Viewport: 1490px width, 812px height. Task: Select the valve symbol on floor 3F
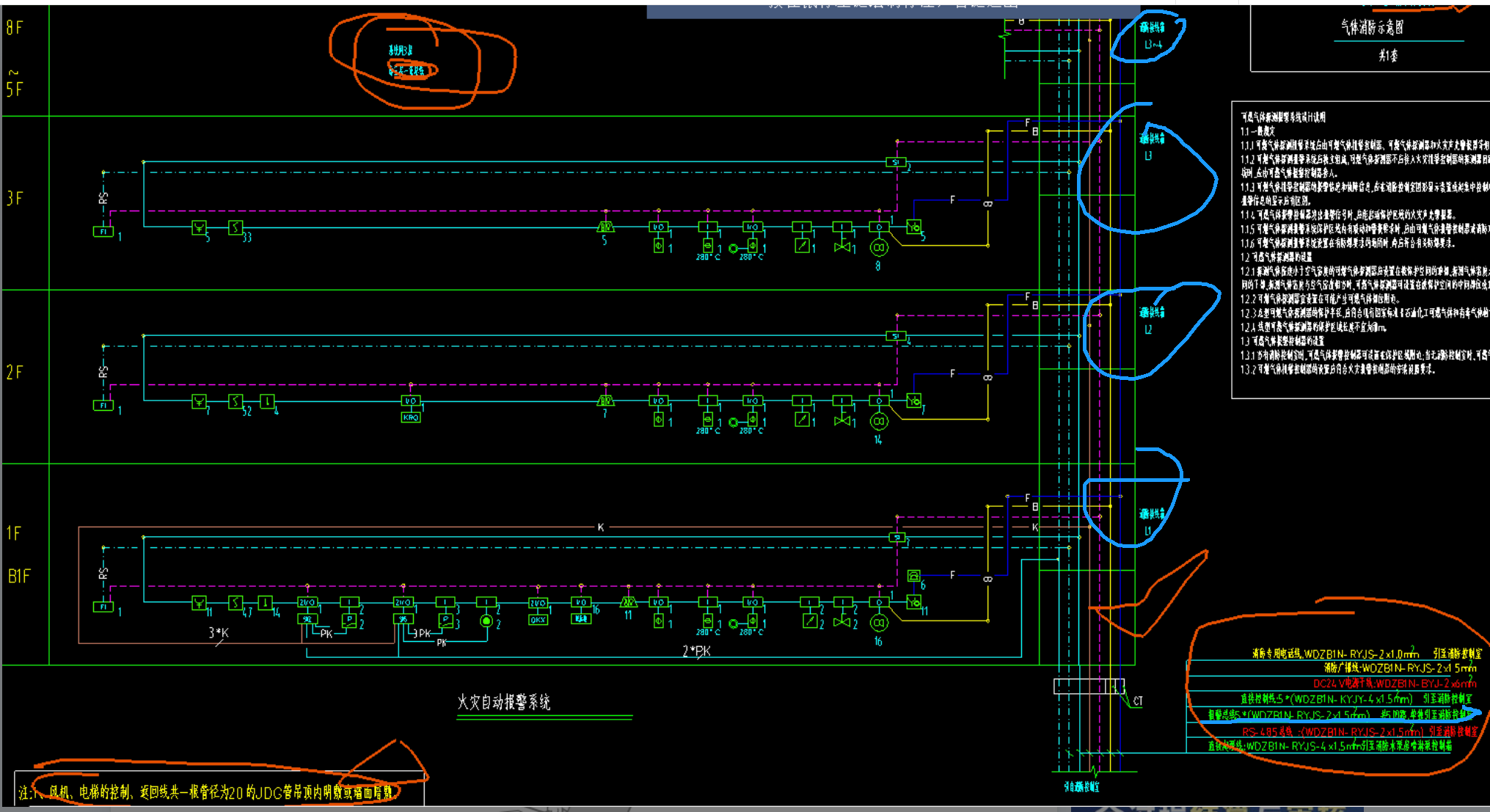point(842,248)
